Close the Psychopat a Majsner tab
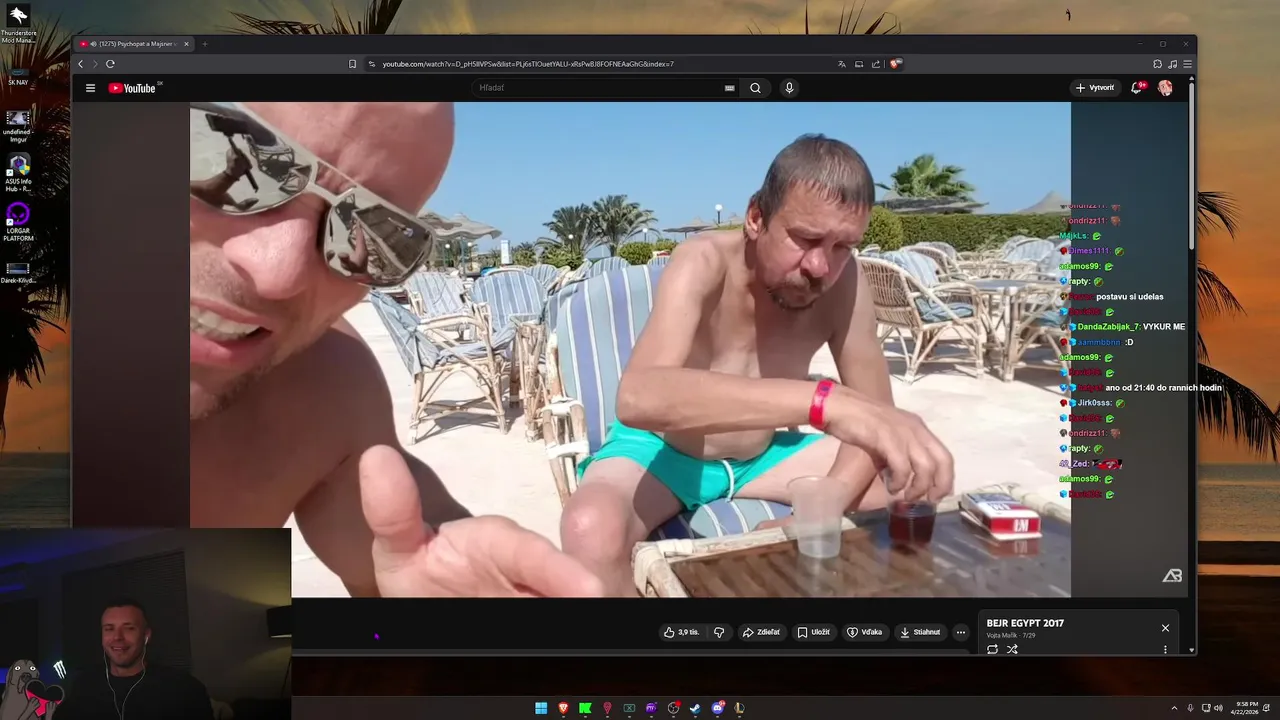The image size is (1280, 720). (186, 44)
